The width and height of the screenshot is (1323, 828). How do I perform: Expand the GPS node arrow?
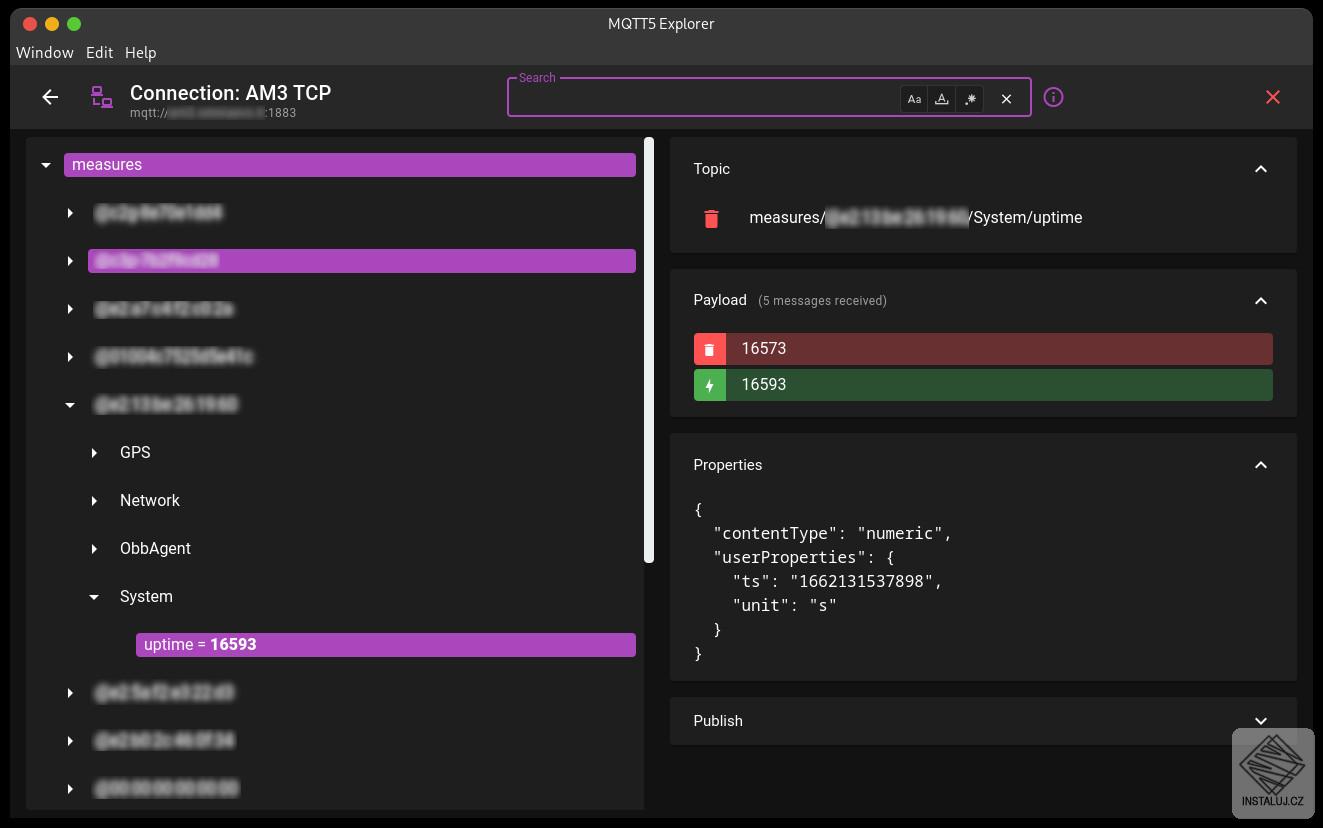(94, 453)
